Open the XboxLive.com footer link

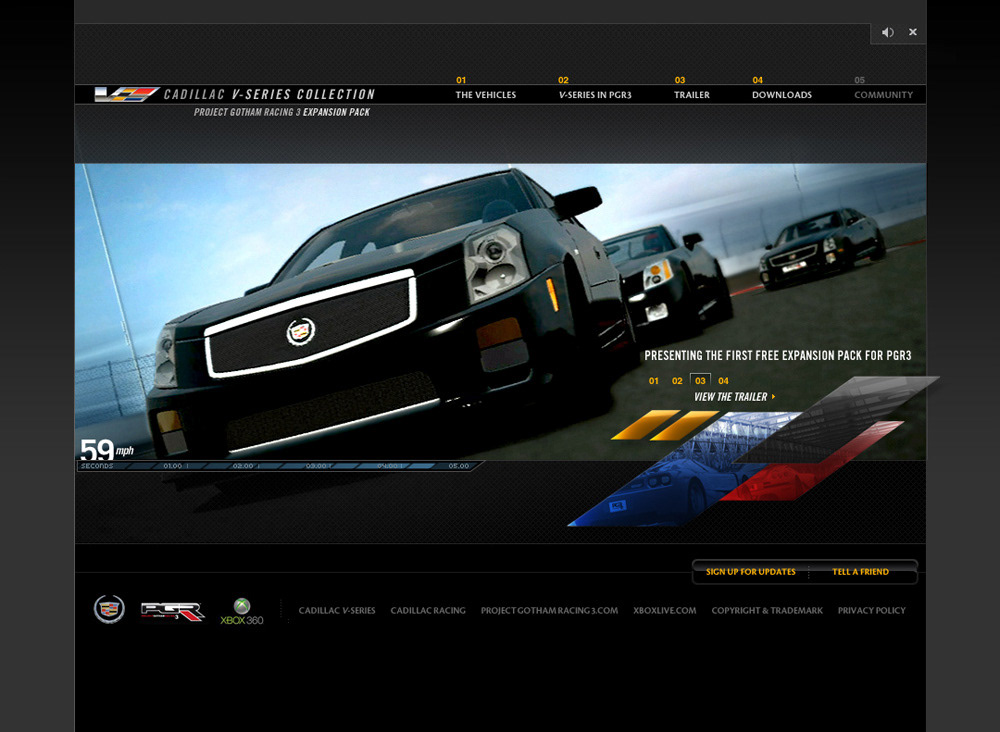pyautogui.click(x=665, y=611)
